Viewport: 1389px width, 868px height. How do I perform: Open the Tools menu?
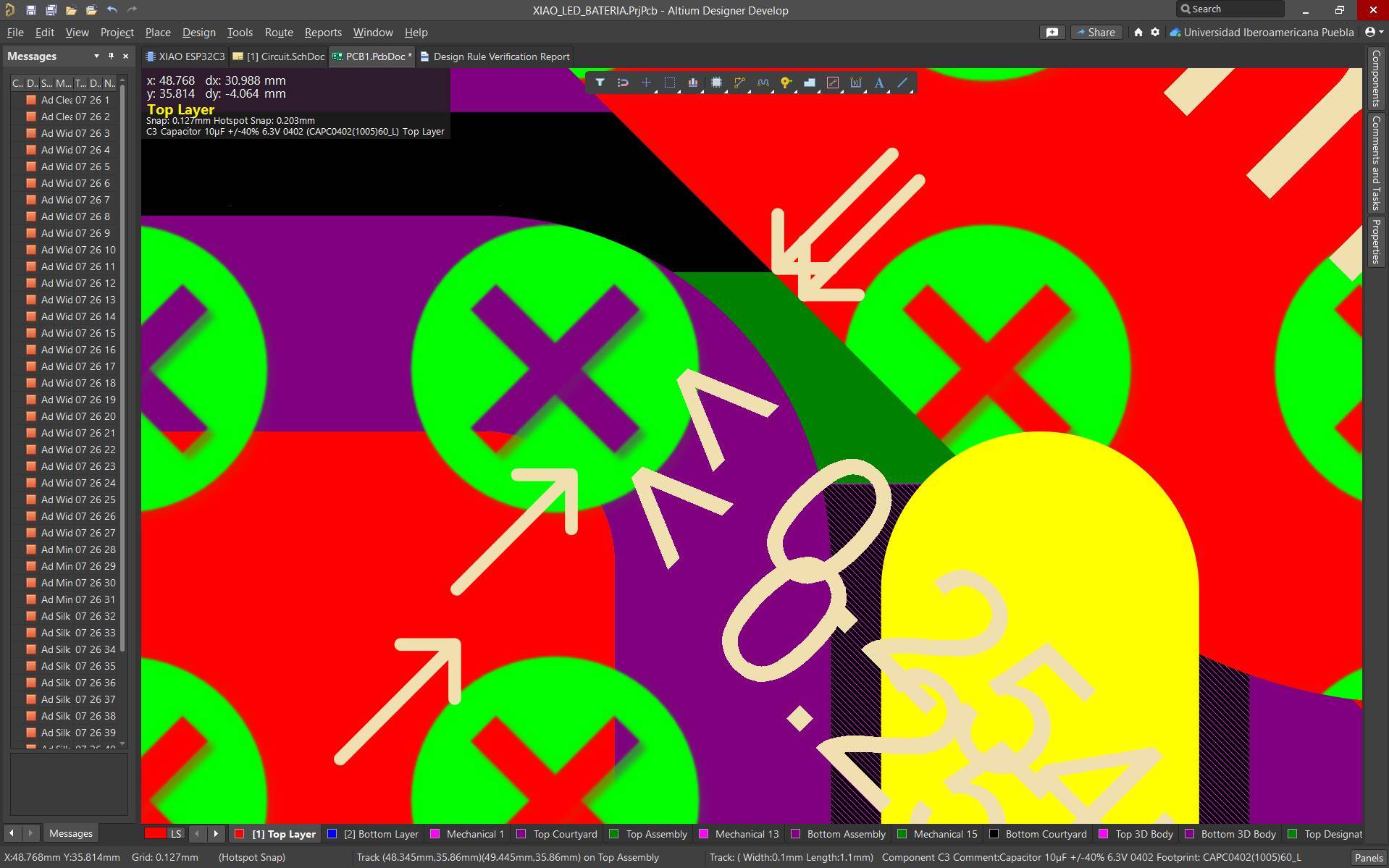pyautogui.click(x=240, y=33)
